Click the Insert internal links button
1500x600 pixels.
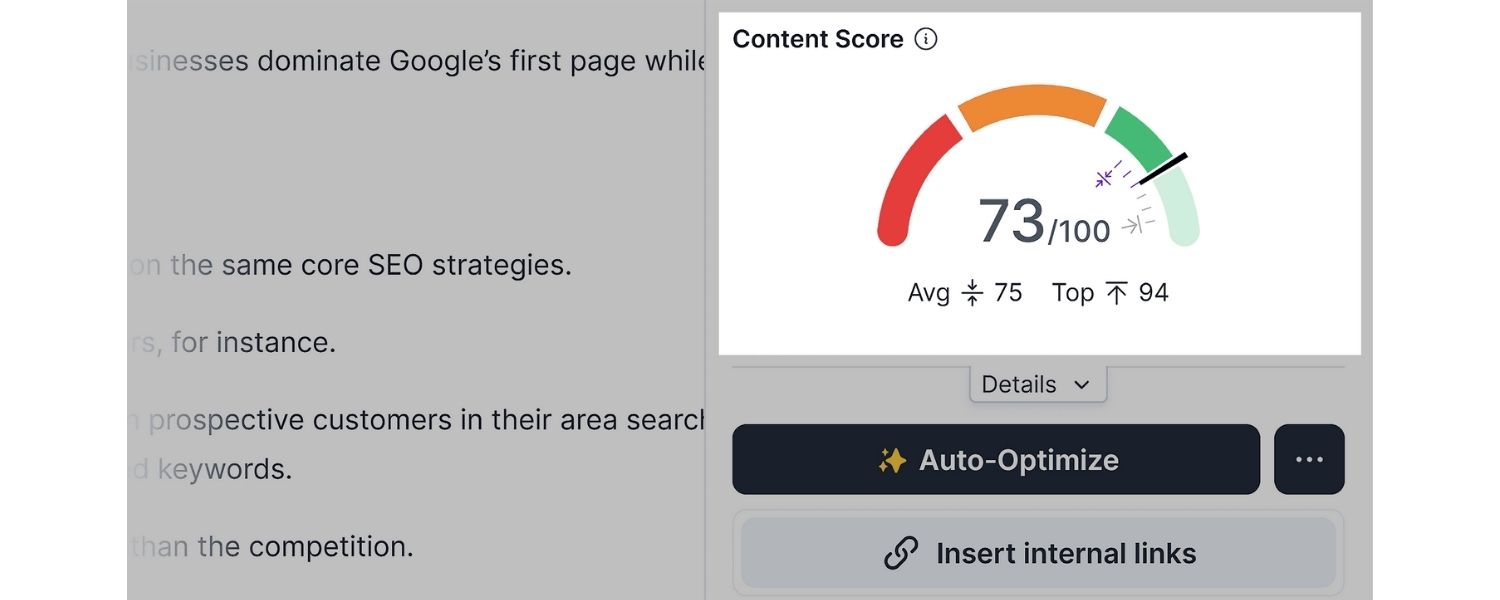[x=1038, y=553]
